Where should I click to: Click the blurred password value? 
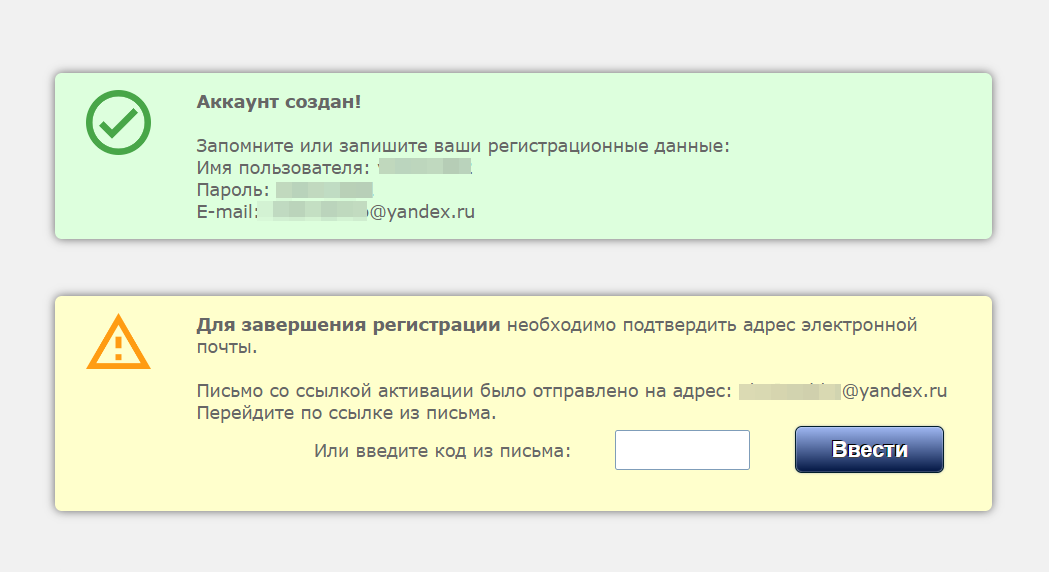[x=324, y=190]
